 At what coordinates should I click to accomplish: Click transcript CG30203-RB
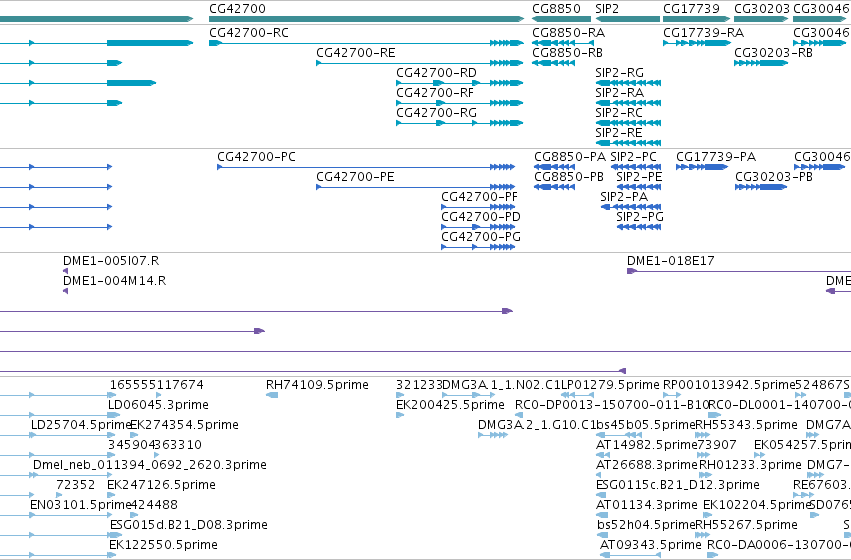tap(761, 63)
